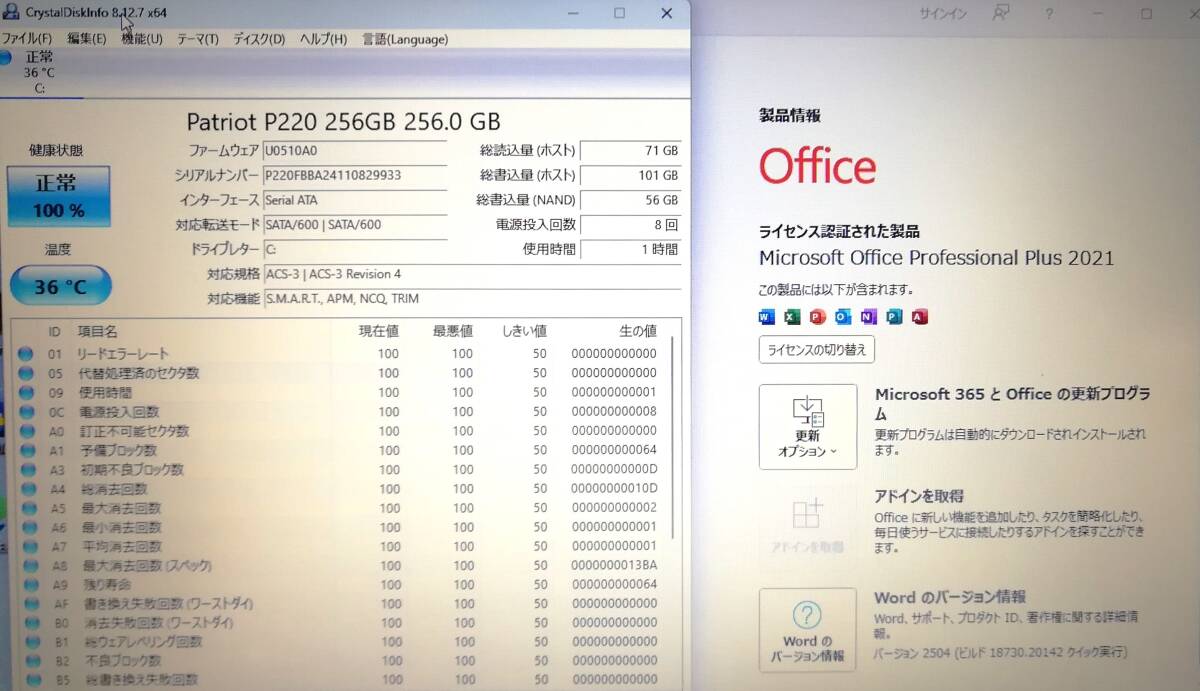Click the サインイン link in Office window
Viewport: 1200px width, 691px height.
942,13
